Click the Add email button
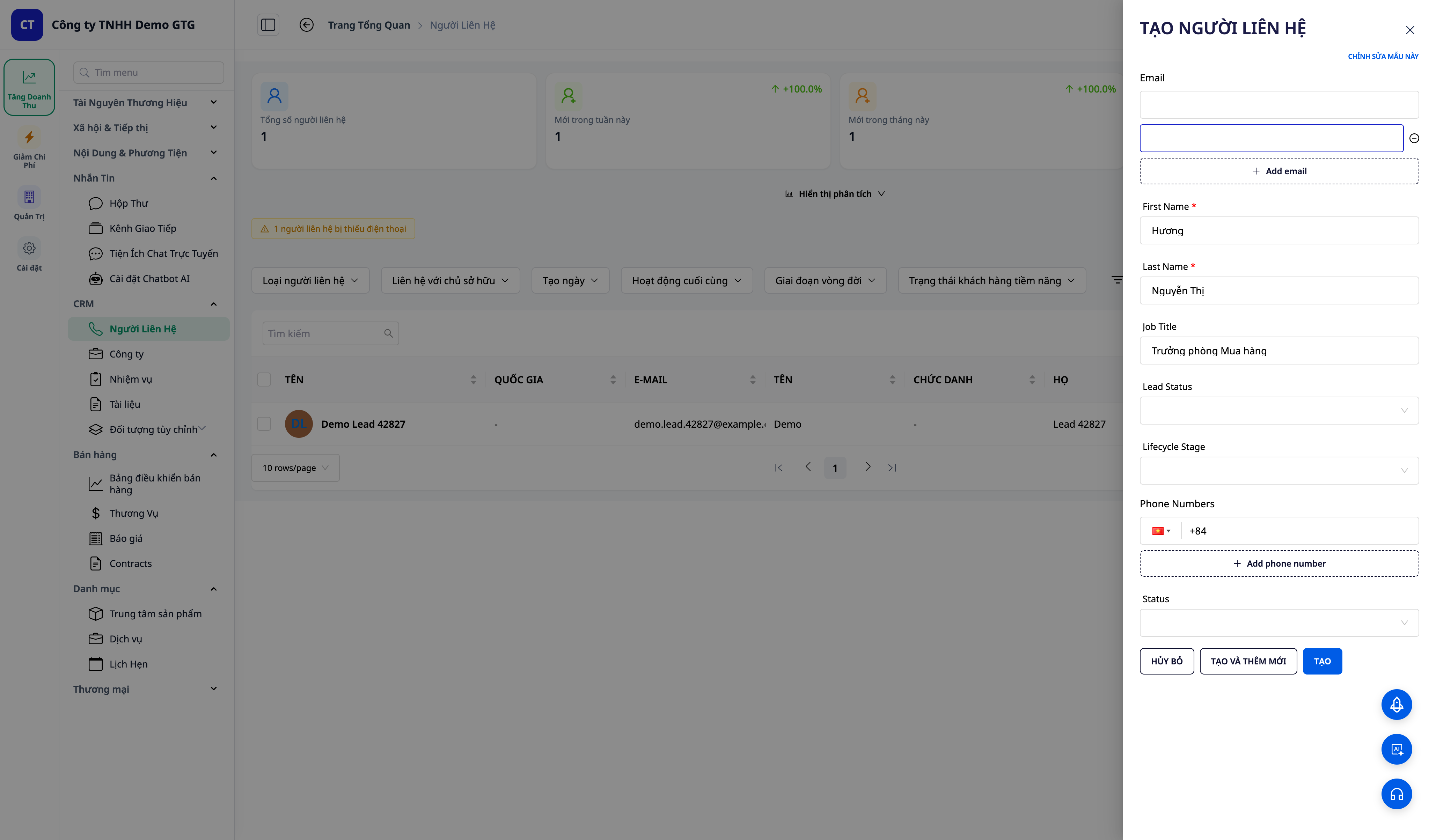 coord(1279,171)
